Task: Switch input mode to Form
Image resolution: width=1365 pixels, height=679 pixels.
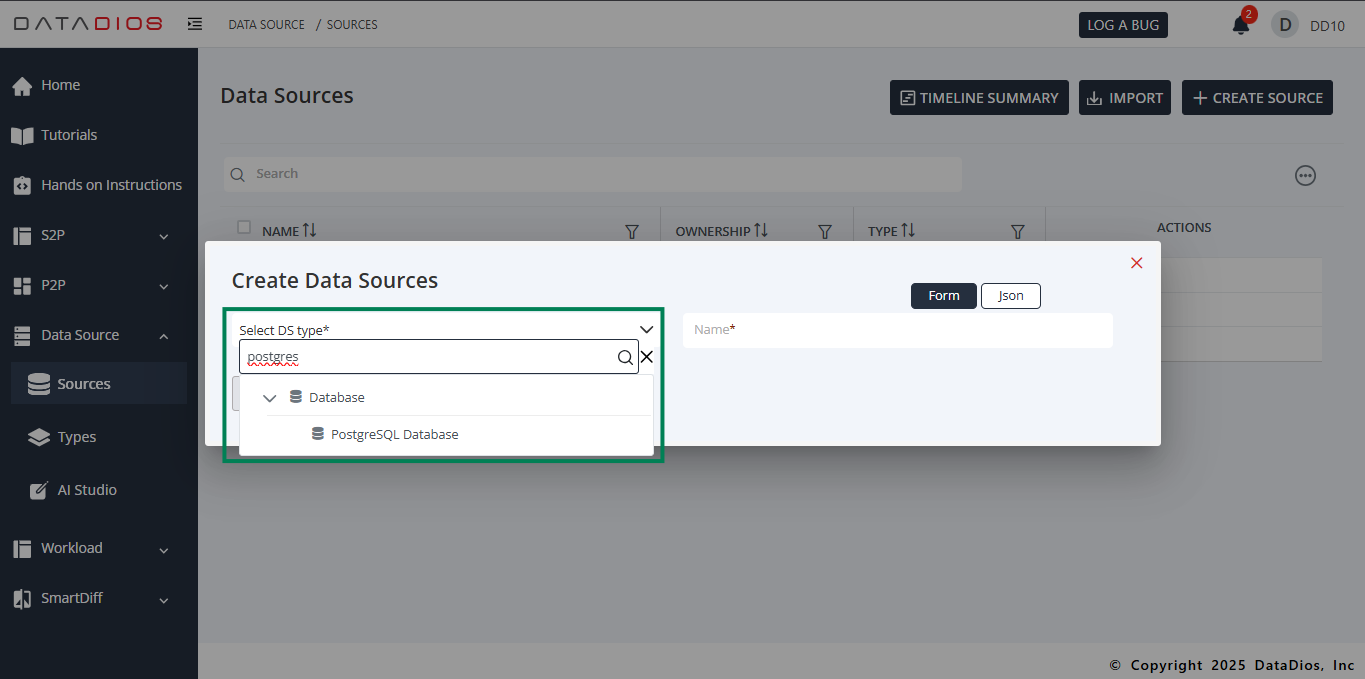Action: point(943,295)
